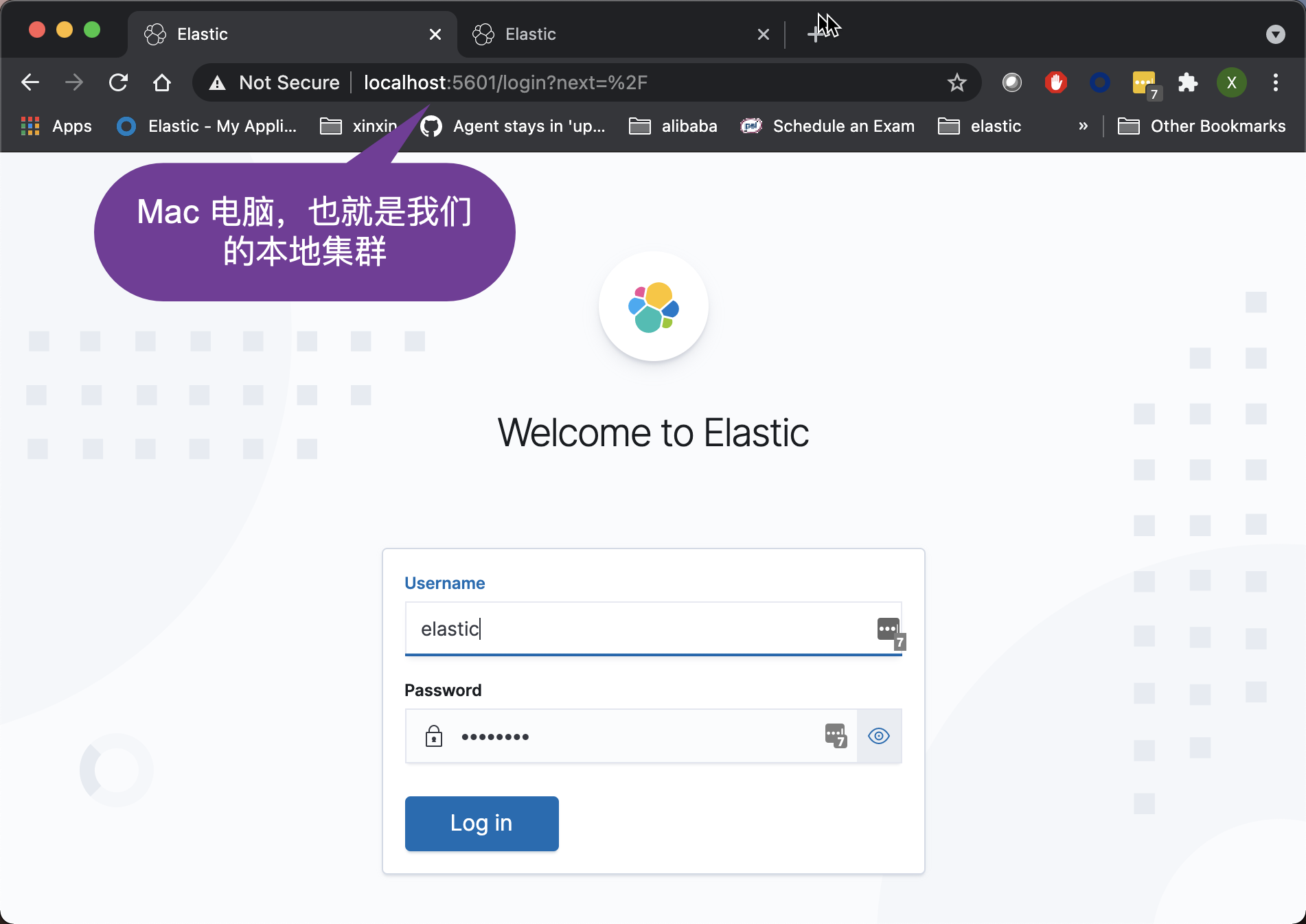Open the chevron dropdown at top right

coord(1276,34)
